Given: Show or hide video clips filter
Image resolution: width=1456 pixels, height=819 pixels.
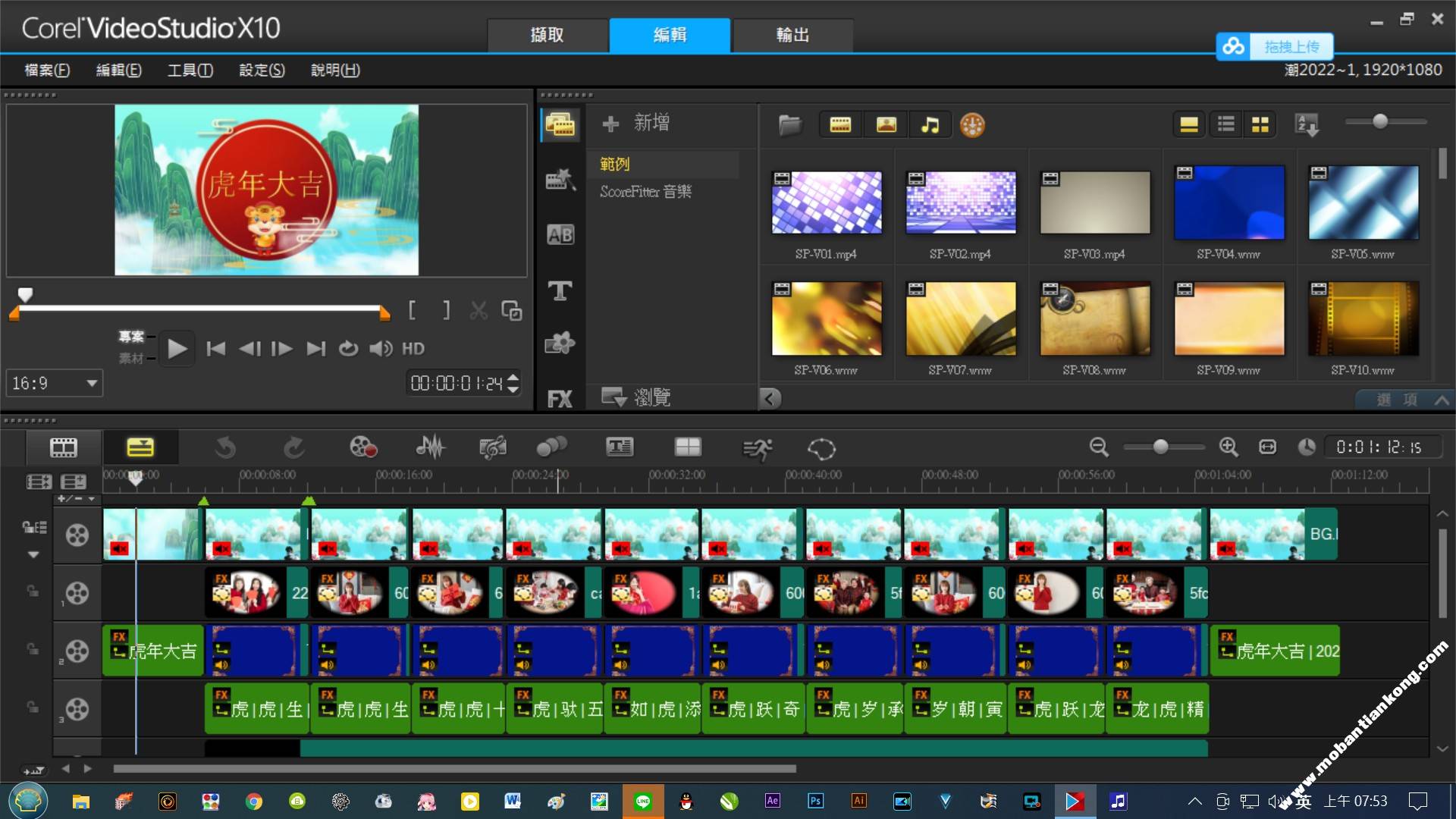Looking at the screenshot, I should tap(840, 124).
